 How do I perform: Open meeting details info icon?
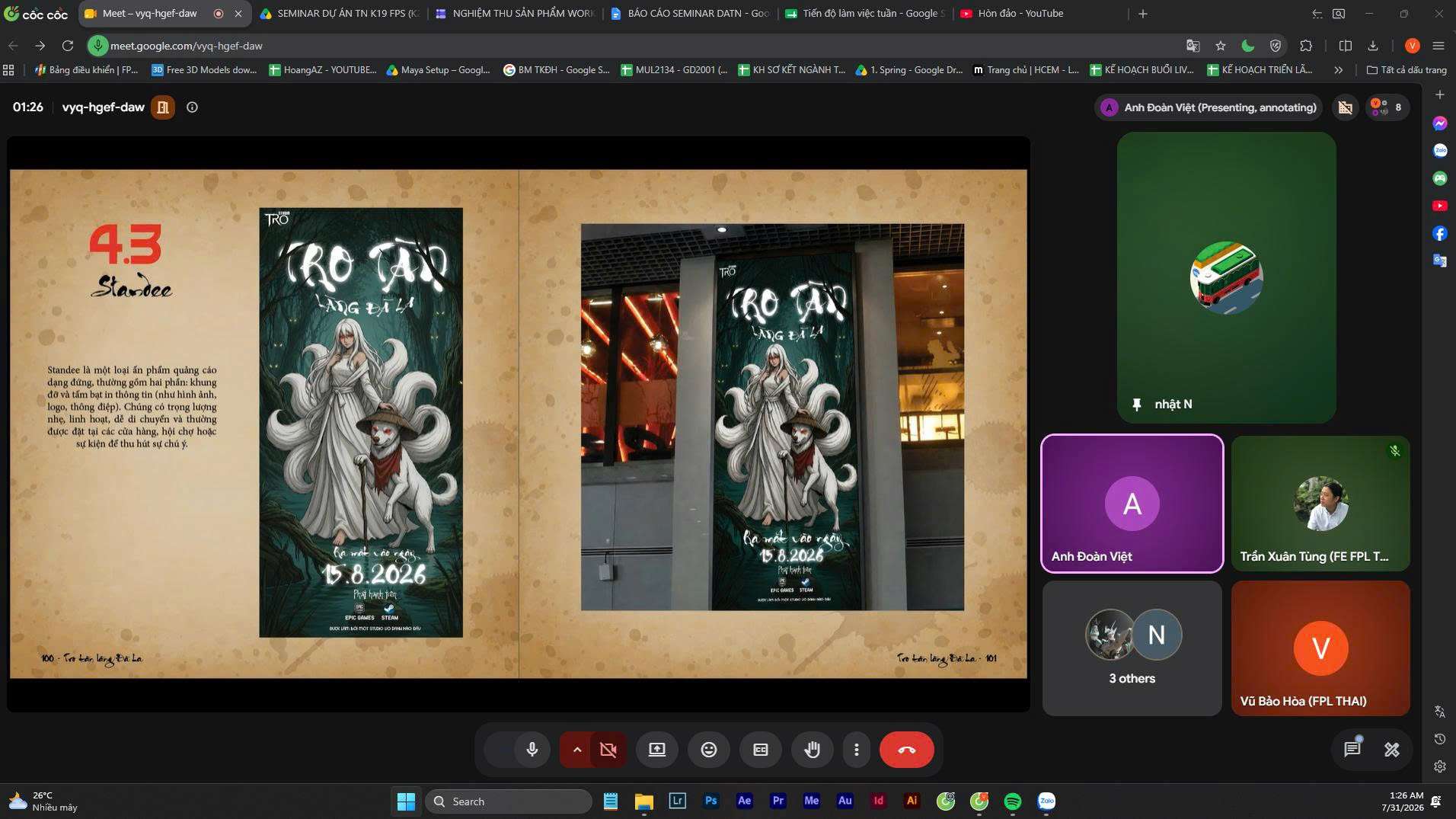coord(192,107)
